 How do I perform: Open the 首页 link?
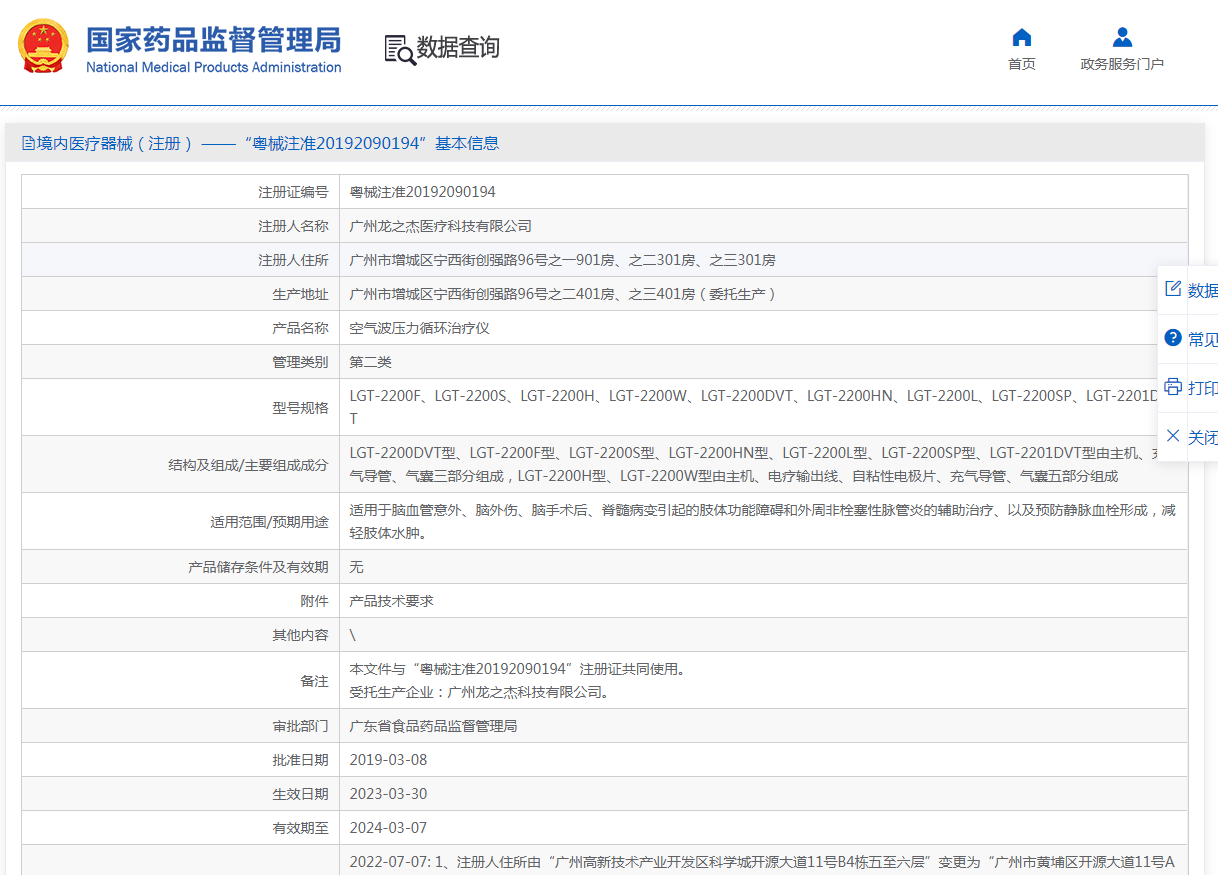click(x=1021, y=64)
